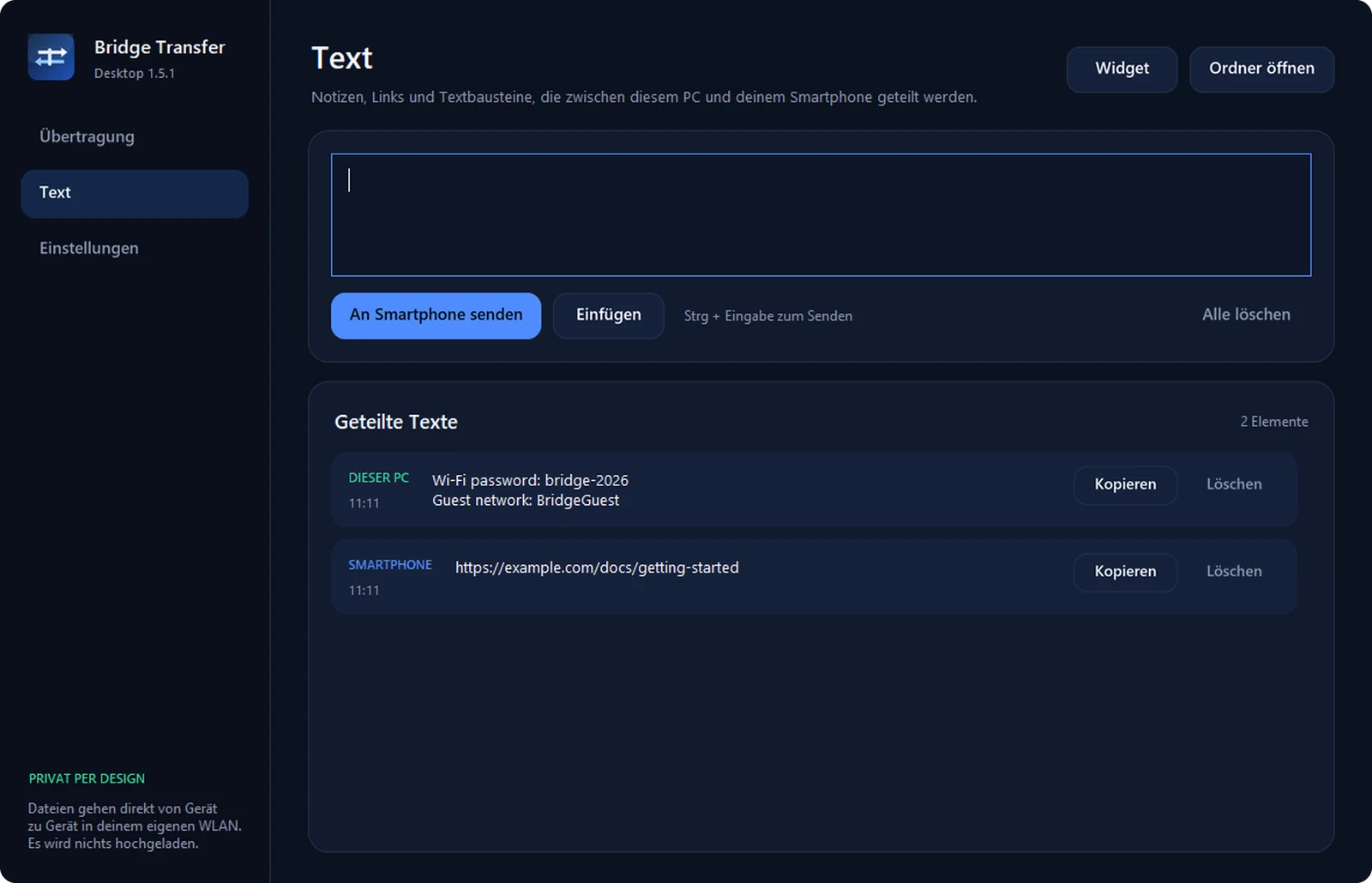The image size is (1372, 883).
Task: Open the Widget button
Action: [1122, 69]
